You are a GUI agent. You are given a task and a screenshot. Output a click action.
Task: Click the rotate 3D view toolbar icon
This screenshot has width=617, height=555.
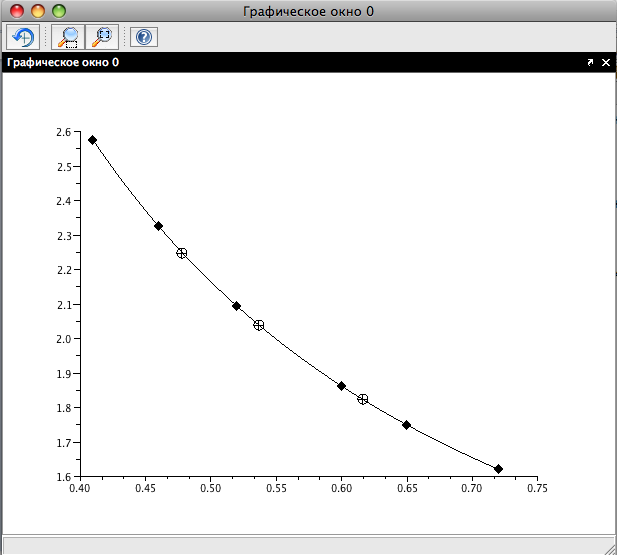tap(23, 37)
